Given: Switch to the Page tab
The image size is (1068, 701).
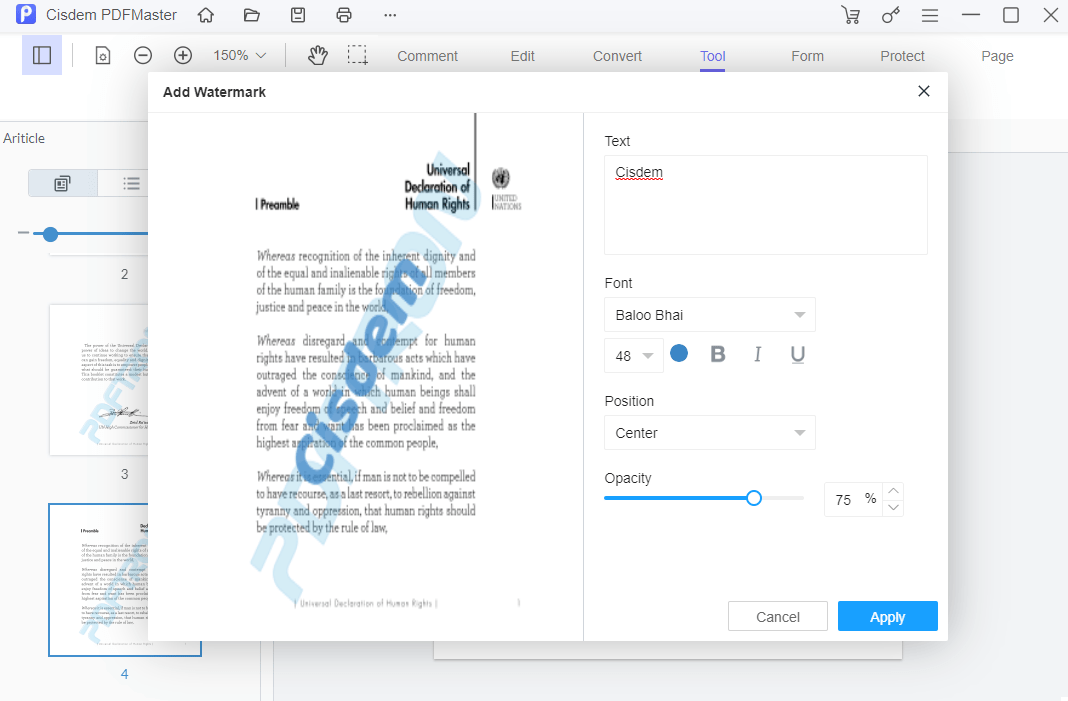Looking at the screenshot, I should [x=997, y=56].
